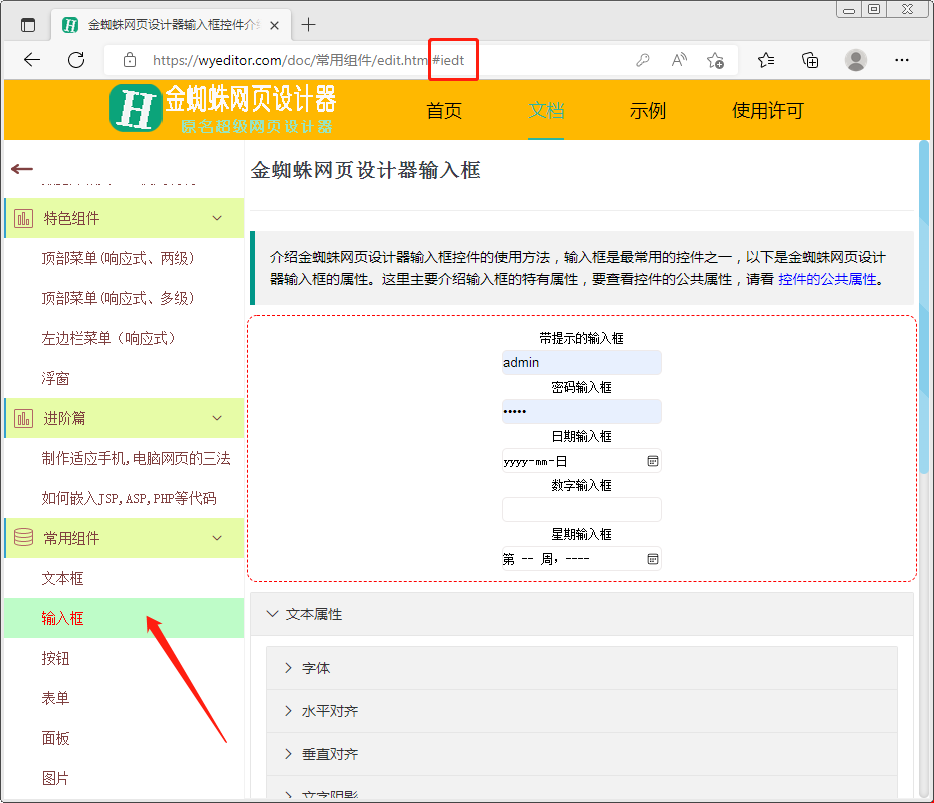This screenshot has height=803, width=934.
Task: Open the 表单 doc link
Action: pyautogui.click(x=55, y=698)
